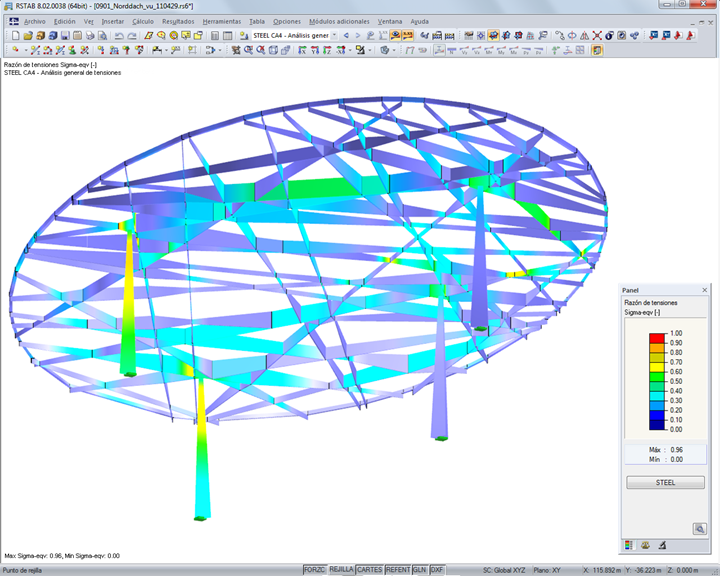Click the dark blue 0.10 legend swatch

point(657,424)
